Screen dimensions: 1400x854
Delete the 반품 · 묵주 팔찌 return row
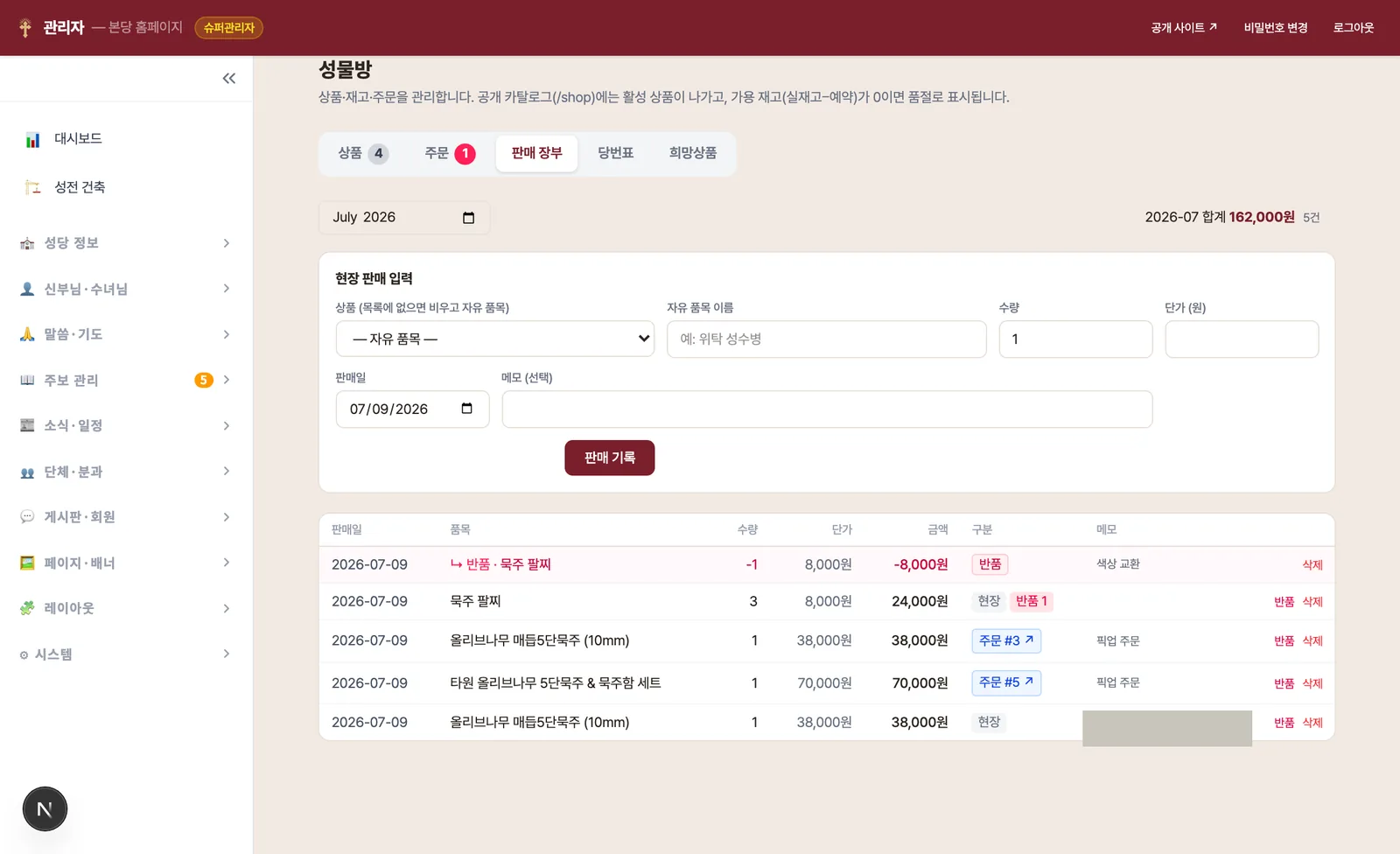(x=1312, y=565)
